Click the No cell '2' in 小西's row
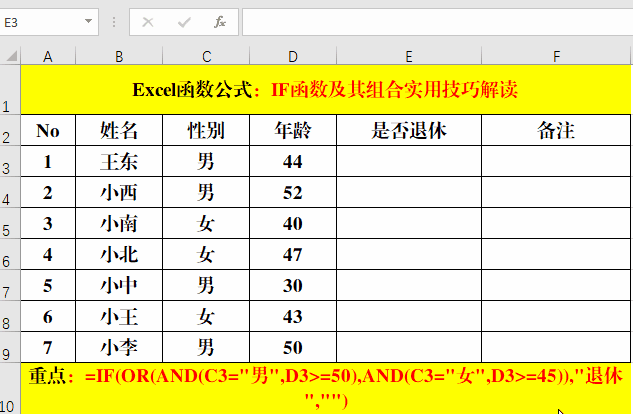The image size is (633, 414). [x=48, y=192]
